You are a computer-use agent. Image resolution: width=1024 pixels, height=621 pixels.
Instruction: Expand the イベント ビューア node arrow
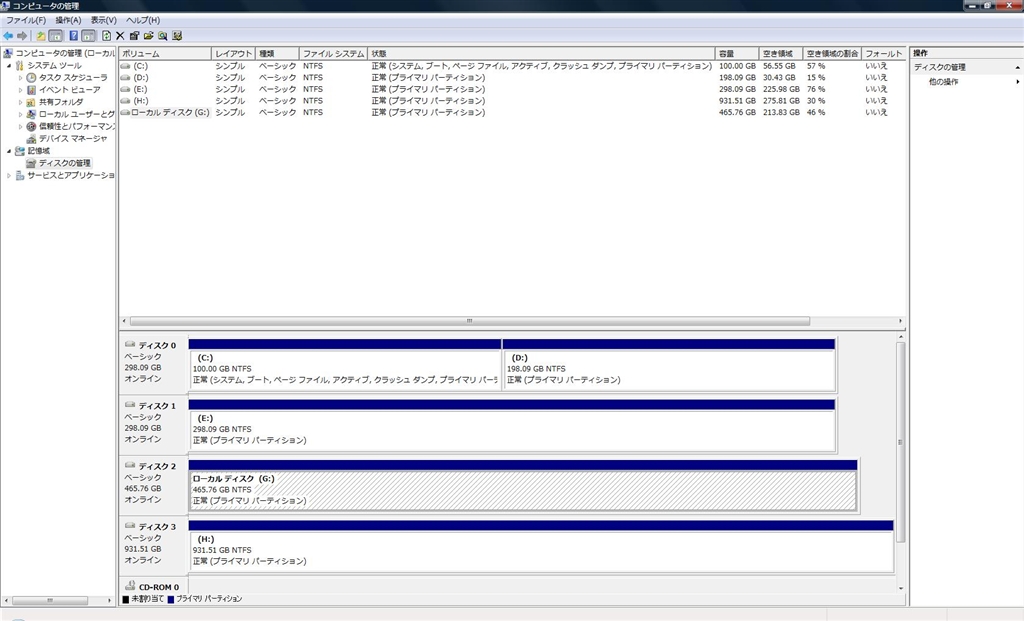pyautogui.click(x=20, y=89)
